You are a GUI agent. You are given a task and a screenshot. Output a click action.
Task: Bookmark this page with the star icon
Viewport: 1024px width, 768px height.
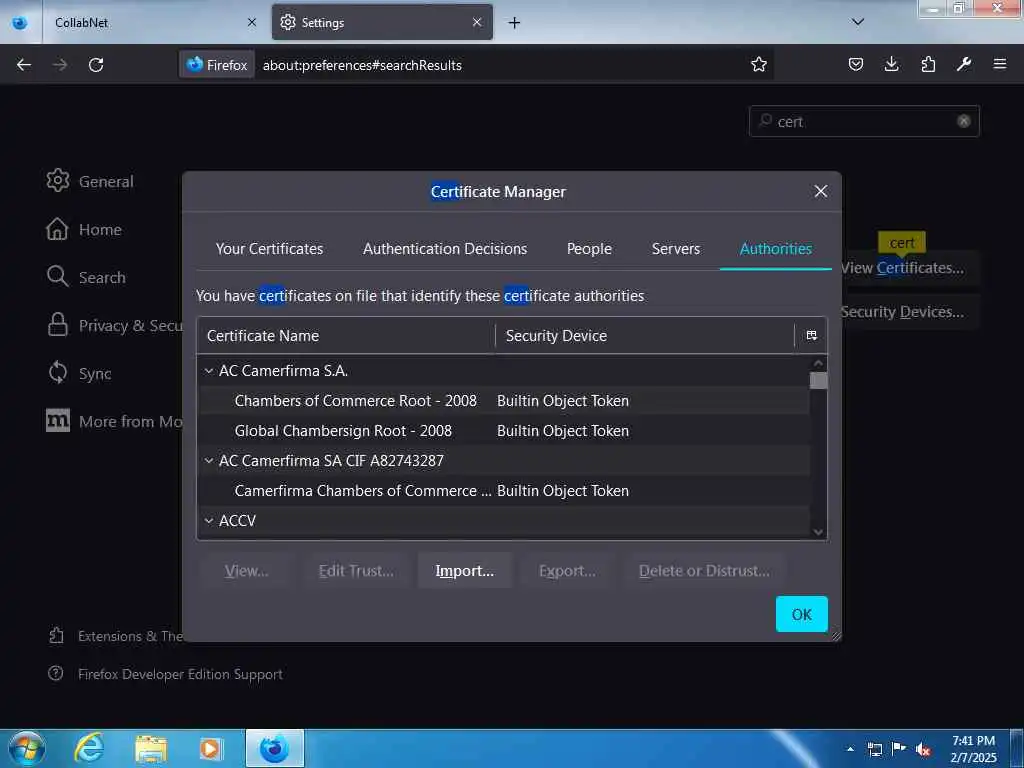[x=758, y=65]
